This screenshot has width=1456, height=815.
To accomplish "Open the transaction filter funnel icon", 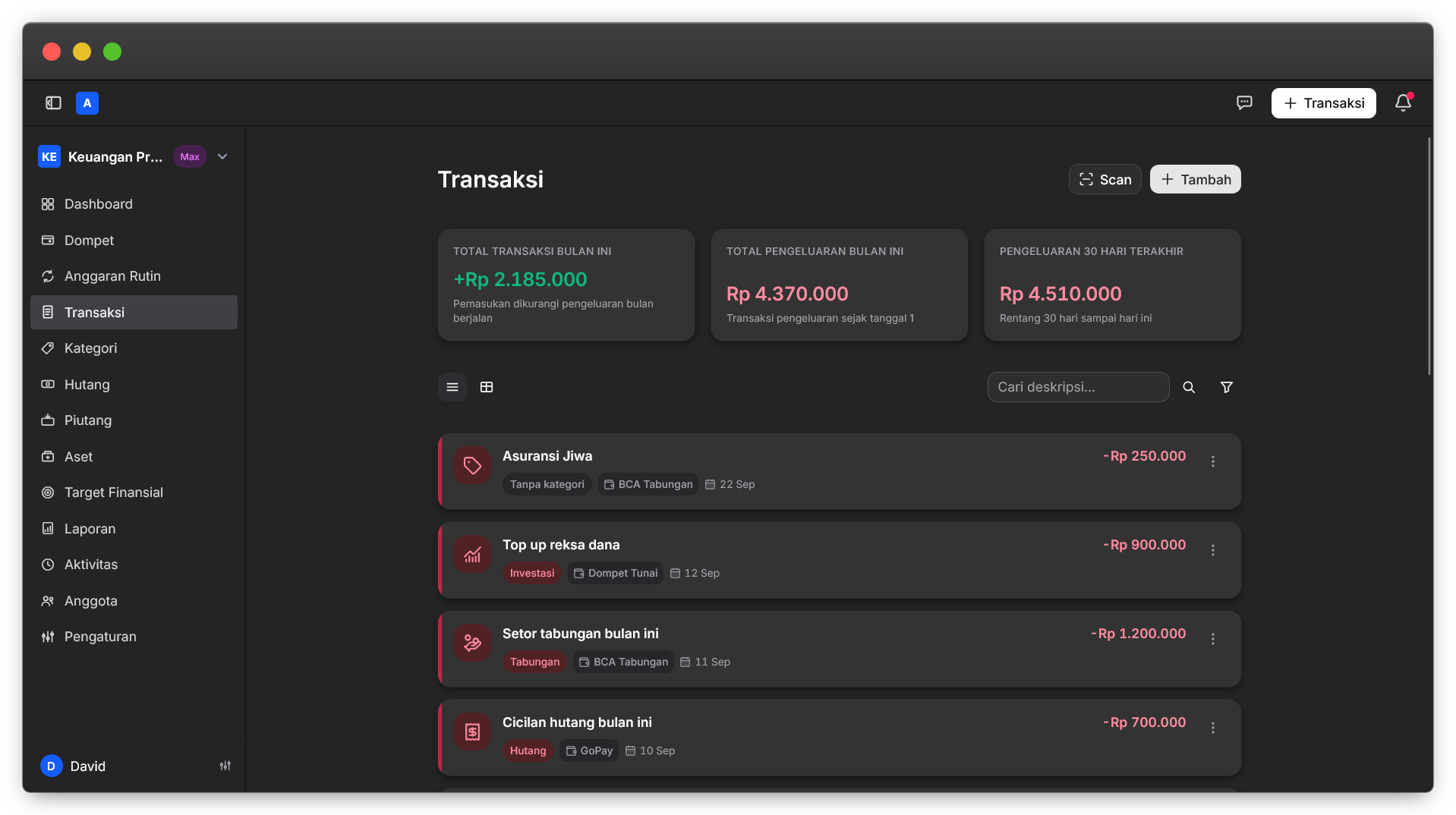I will point(1227,387).
